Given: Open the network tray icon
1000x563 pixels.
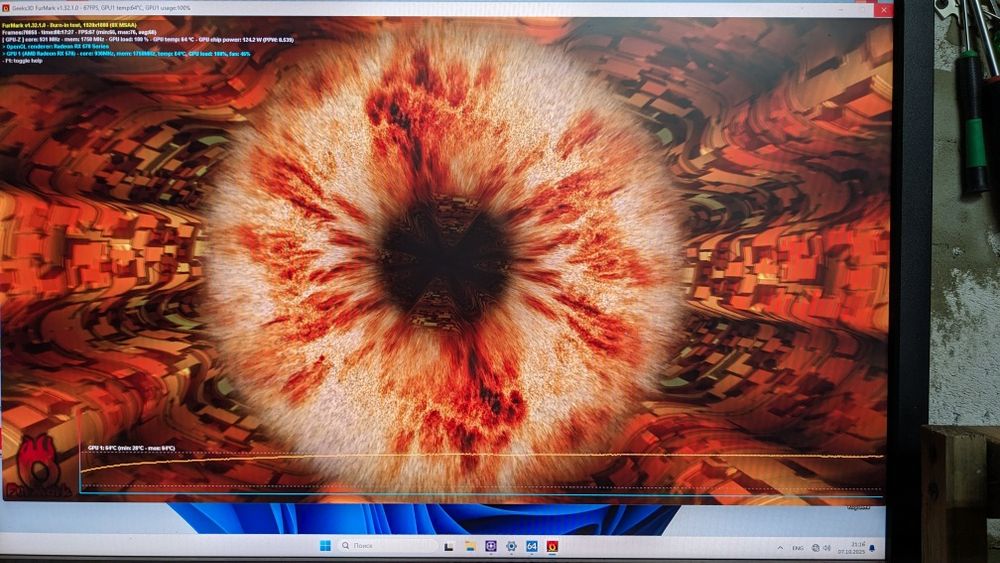Looking at the screenshot, I should point(815,548).
